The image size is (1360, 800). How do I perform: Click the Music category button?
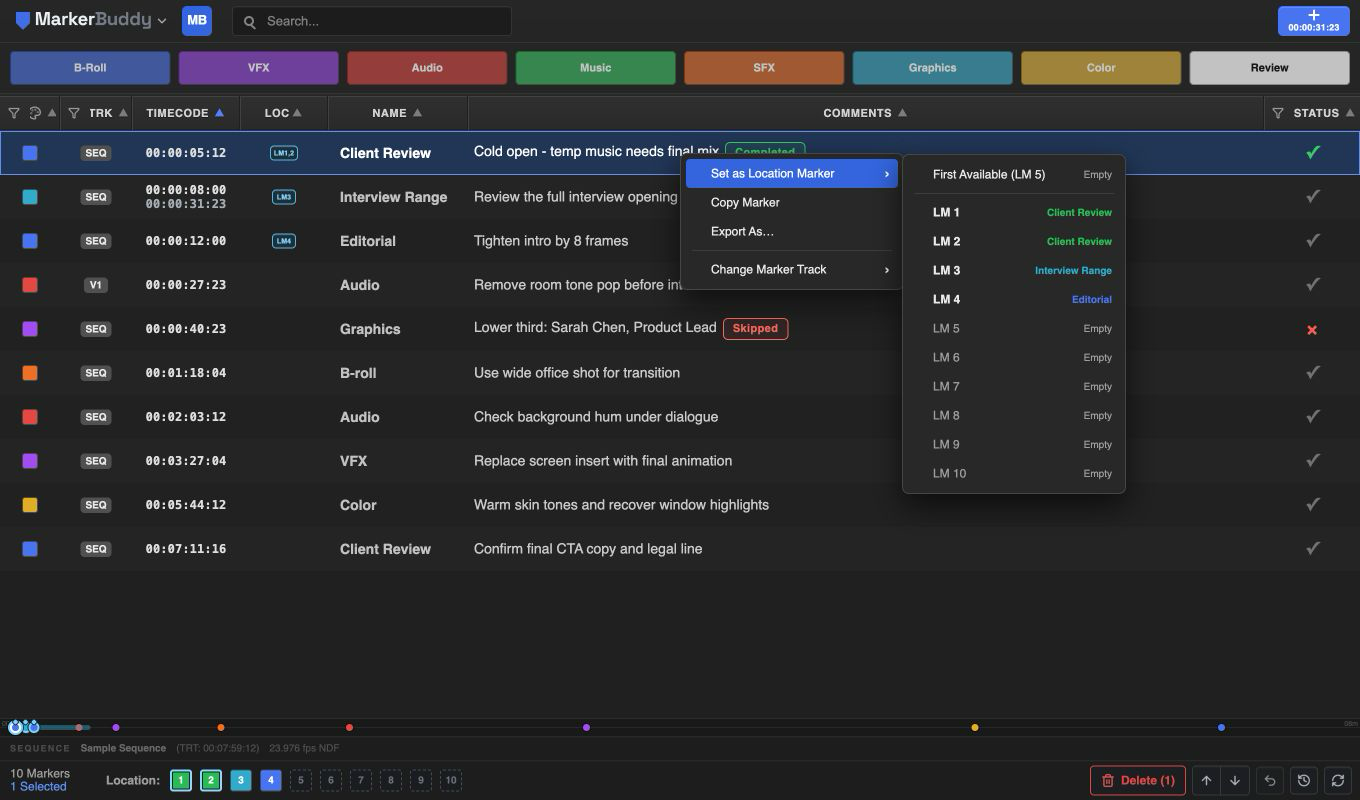point(595,68)
